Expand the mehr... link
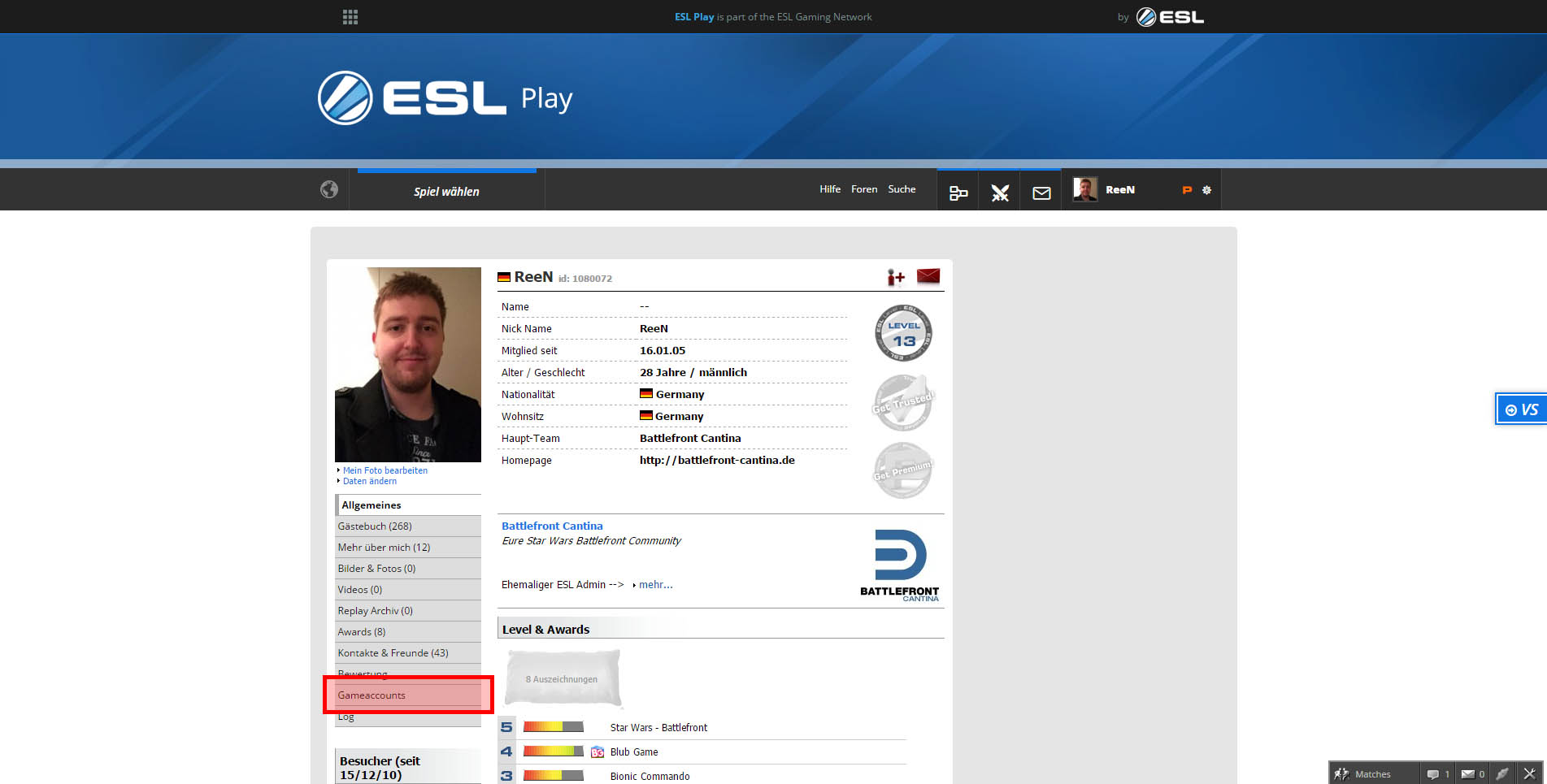The height and width of the screenshot is (784, 1547). coord(655,585)
